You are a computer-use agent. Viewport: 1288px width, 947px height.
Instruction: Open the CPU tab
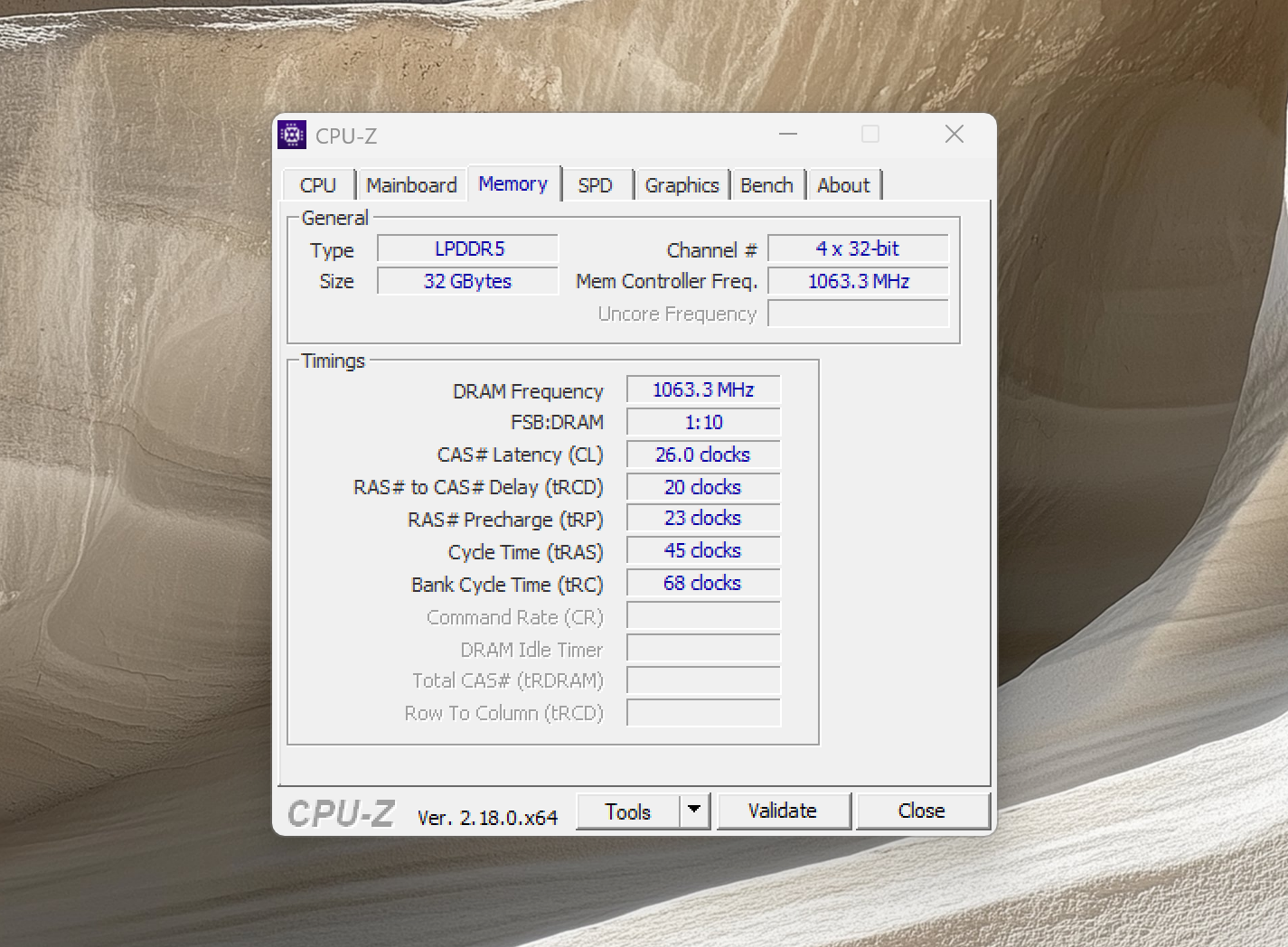[318, 185]
